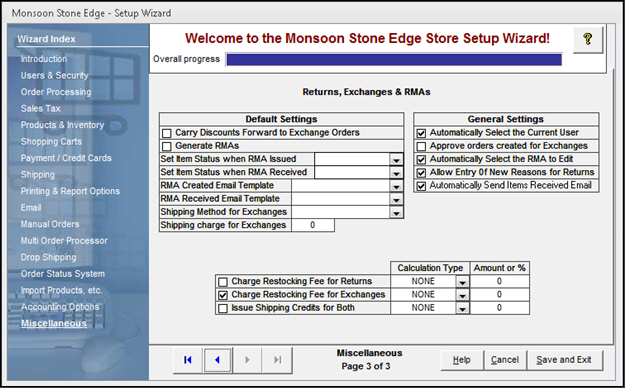Click the next page arrow button
625x388 pixels.
[x=247, y=360]
